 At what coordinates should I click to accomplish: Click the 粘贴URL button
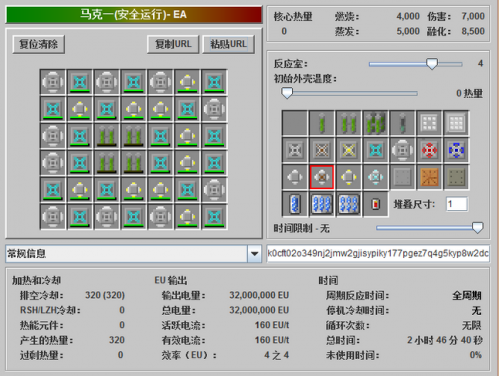point(229,44)
